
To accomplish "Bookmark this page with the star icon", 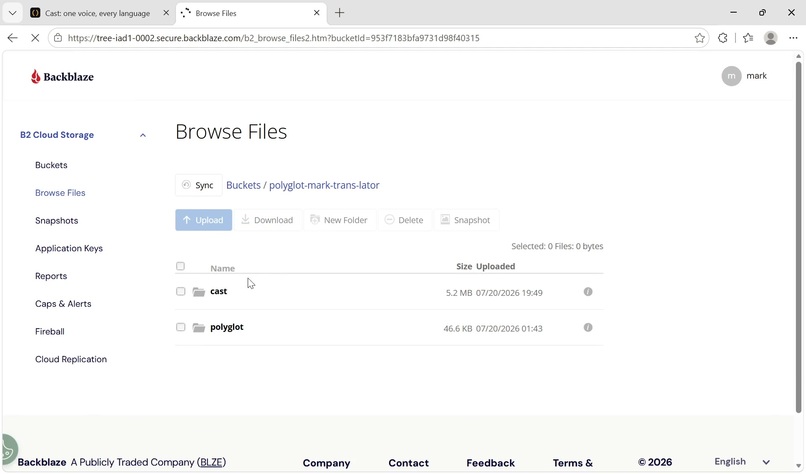I will [x=700, y=38].
